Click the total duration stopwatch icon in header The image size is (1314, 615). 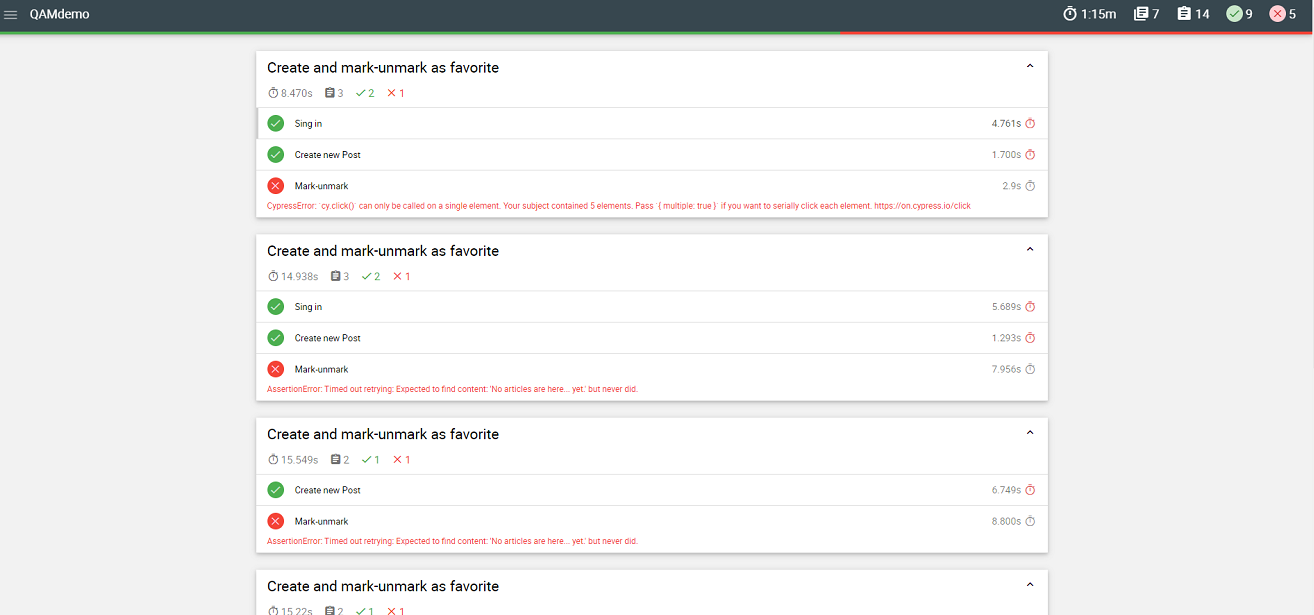(x=1070, y=14)
